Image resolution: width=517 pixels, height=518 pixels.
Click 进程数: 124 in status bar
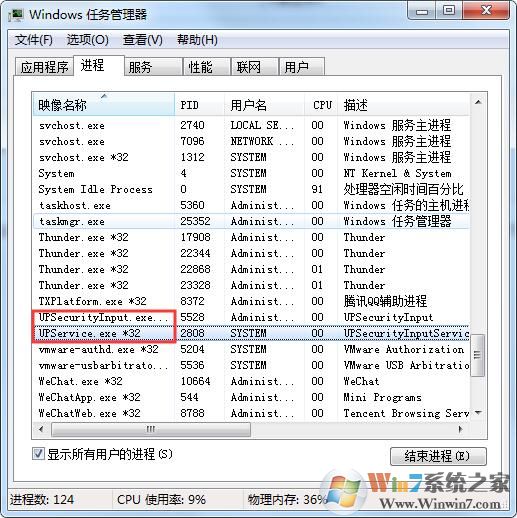click(x=42, y=500)
